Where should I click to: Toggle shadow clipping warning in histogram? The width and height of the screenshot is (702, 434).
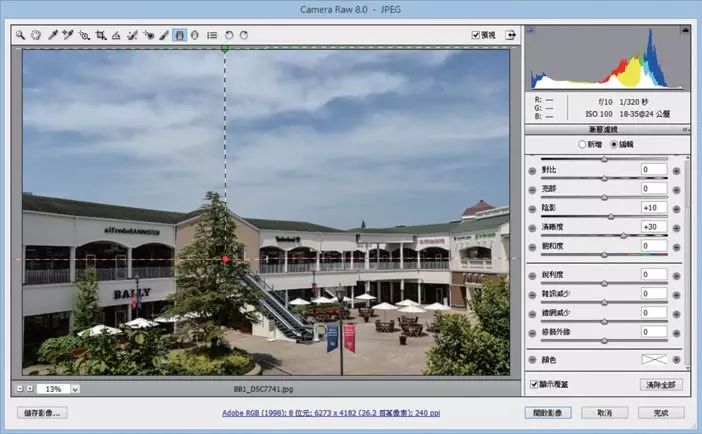pos(531,30)
